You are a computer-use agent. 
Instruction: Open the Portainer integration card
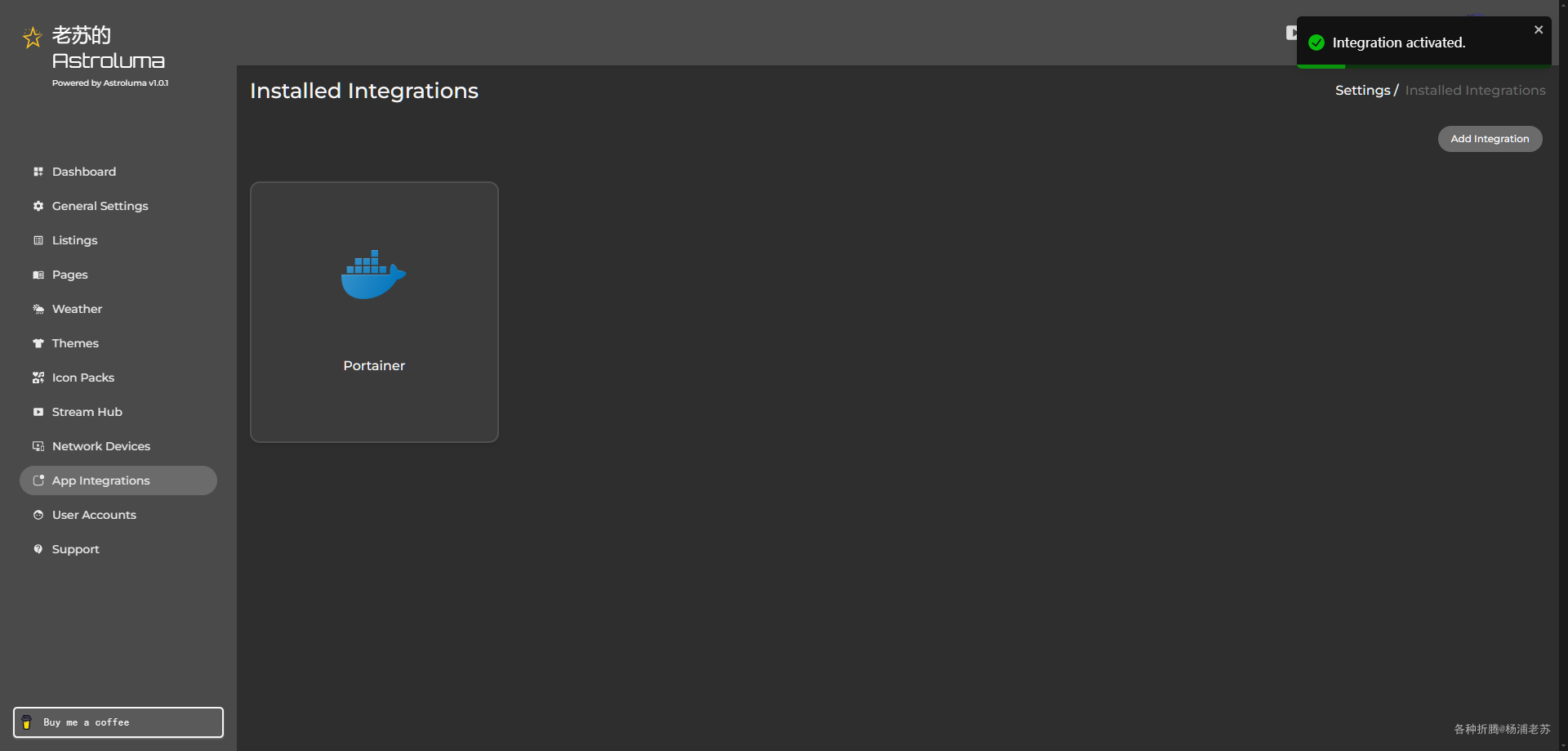pos(374,312)
